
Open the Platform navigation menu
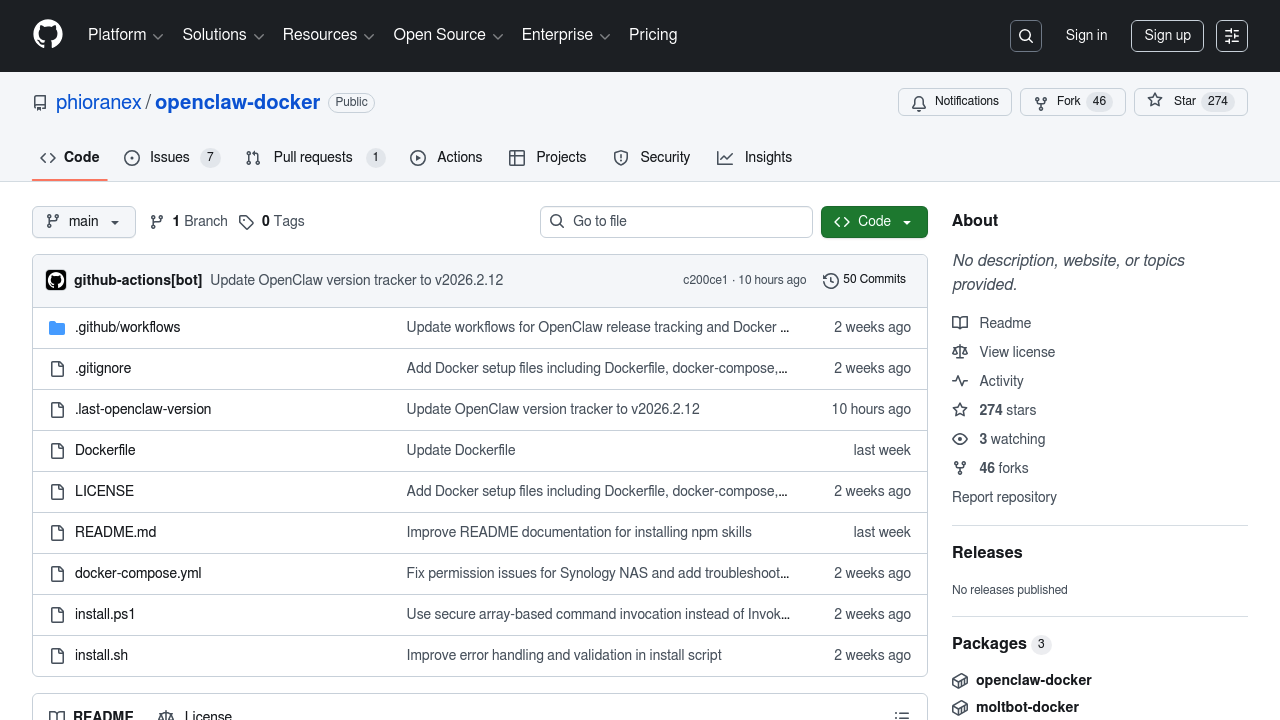tap(125, 35)
